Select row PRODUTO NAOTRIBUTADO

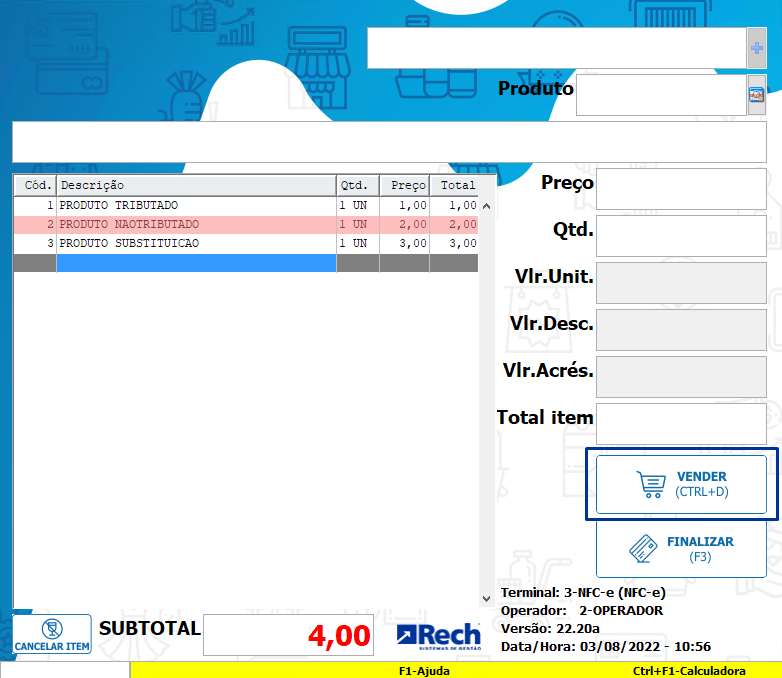(x=246, y=225)
